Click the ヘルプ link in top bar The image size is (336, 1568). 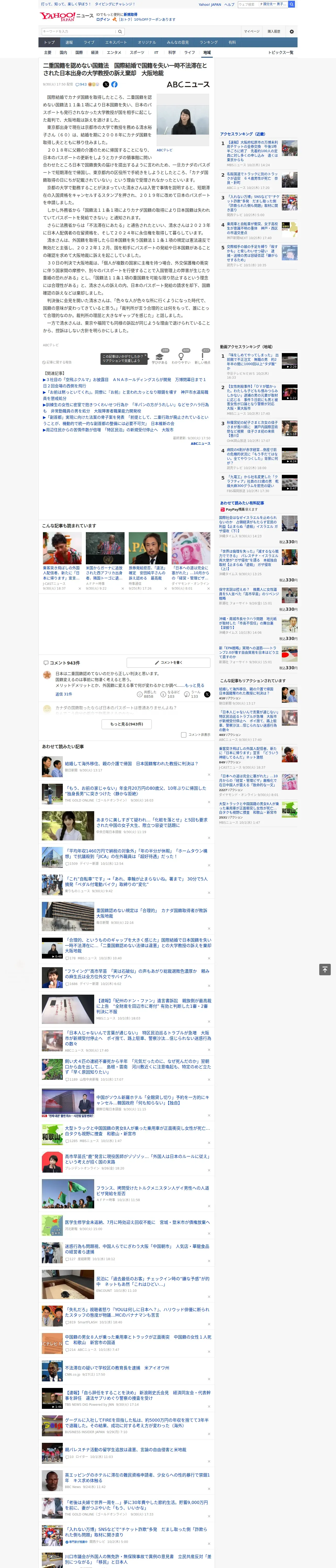[229, 4]
